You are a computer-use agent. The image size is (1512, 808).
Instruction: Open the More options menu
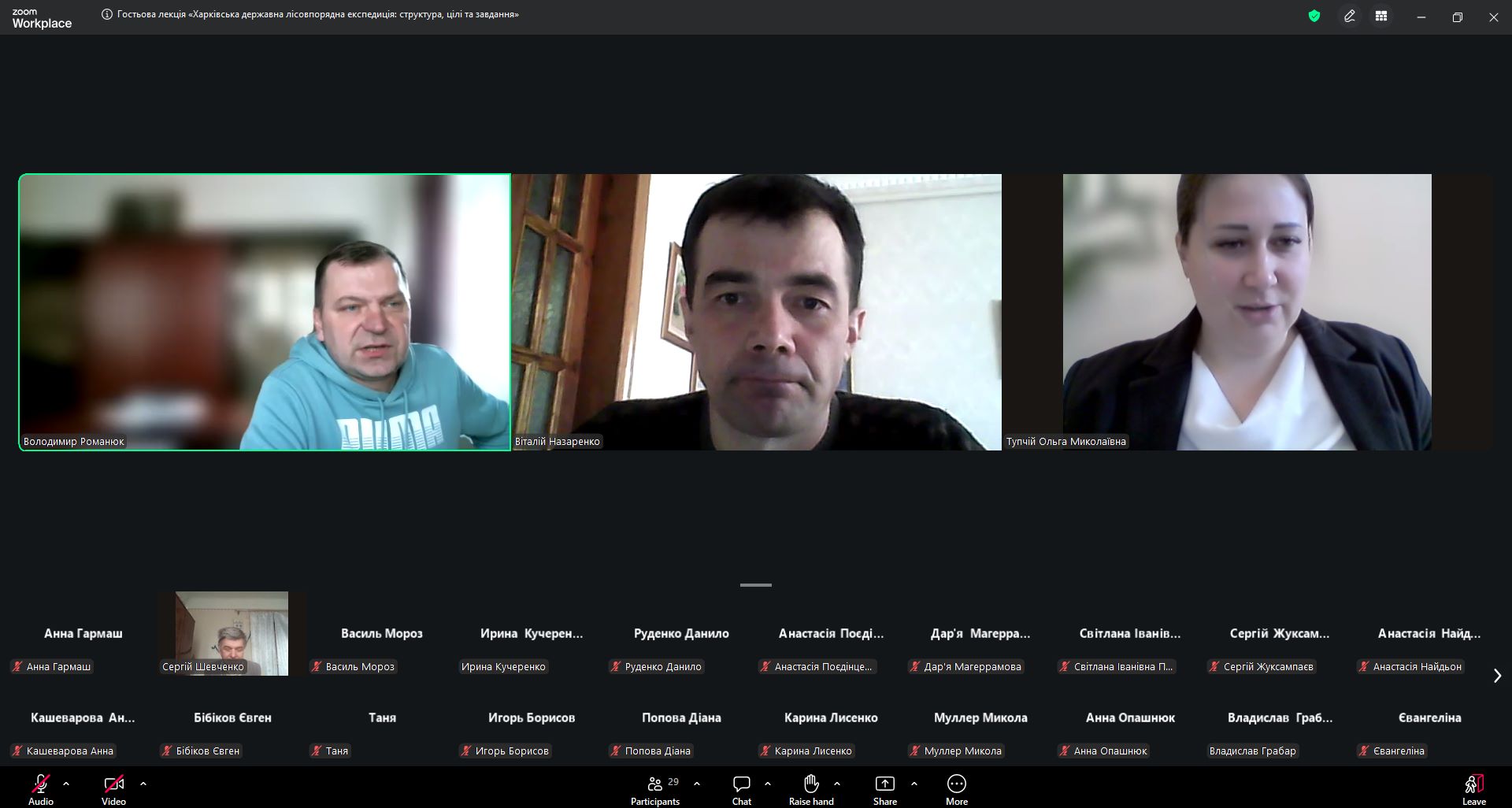coord(956,789)
